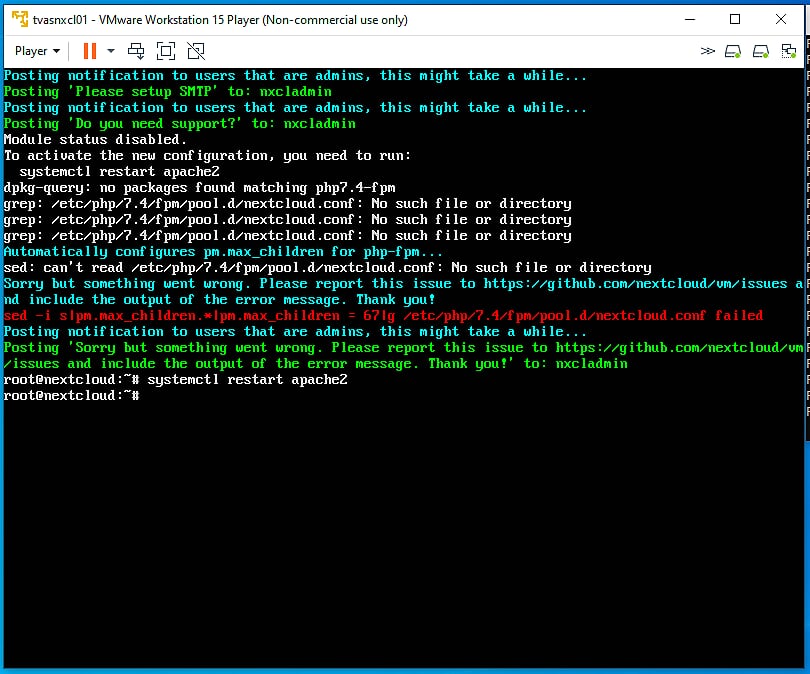Open the suspend button's dropdown arrow
Screen dimensions: 810x674
110,51
